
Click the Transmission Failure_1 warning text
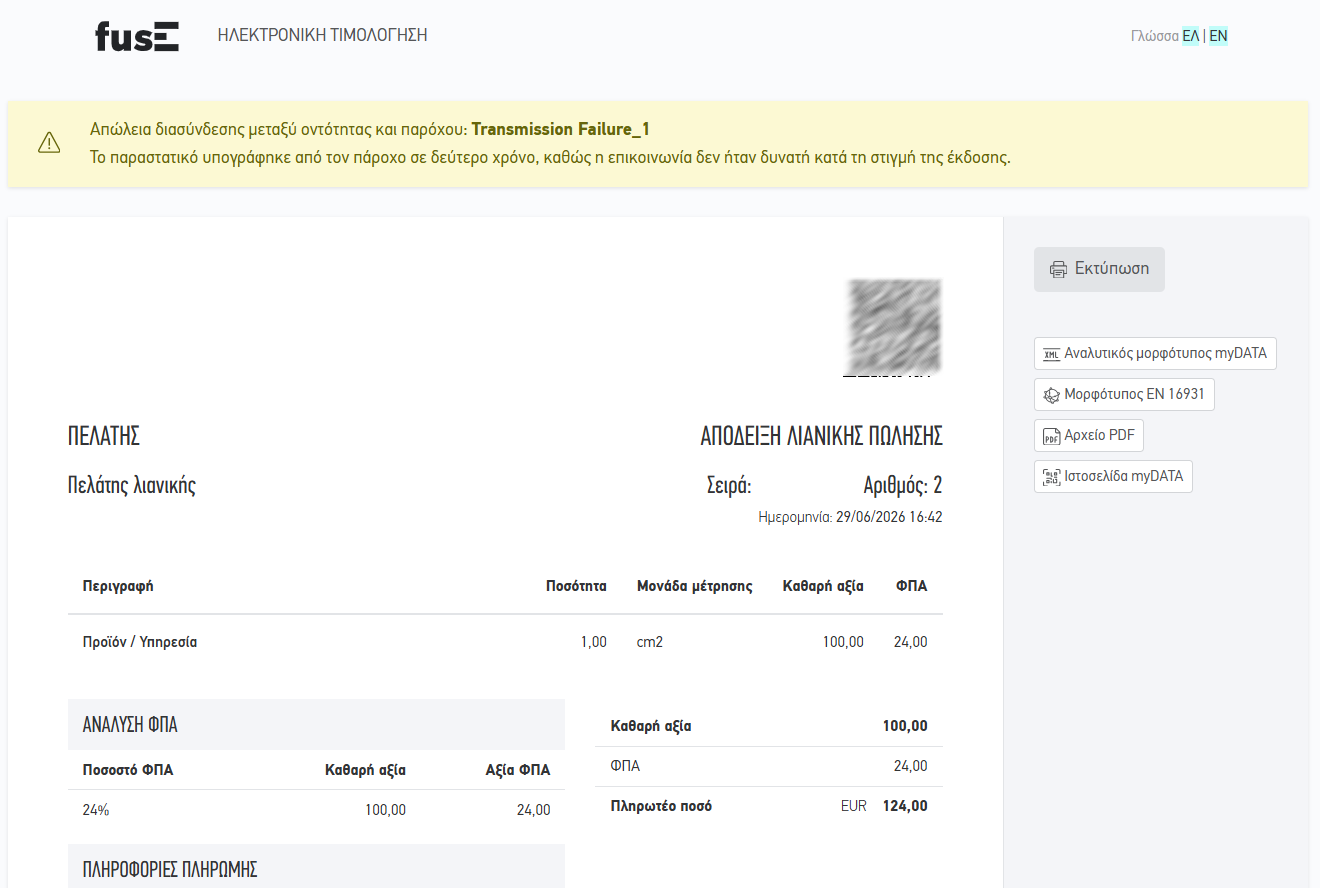click(x=561, y=129)
